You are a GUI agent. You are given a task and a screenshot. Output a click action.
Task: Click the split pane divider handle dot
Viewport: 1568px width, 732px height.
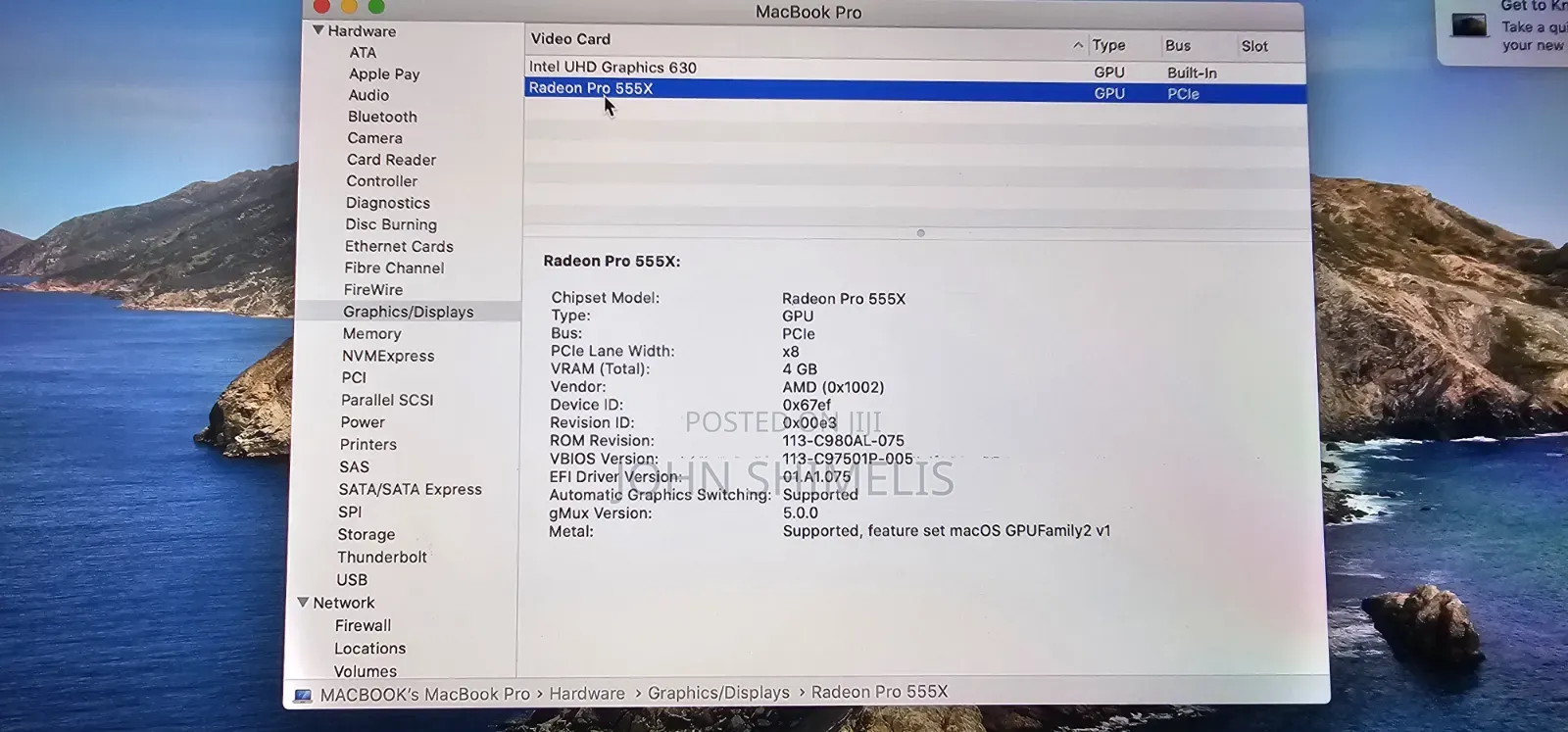(x=920, y=233)
